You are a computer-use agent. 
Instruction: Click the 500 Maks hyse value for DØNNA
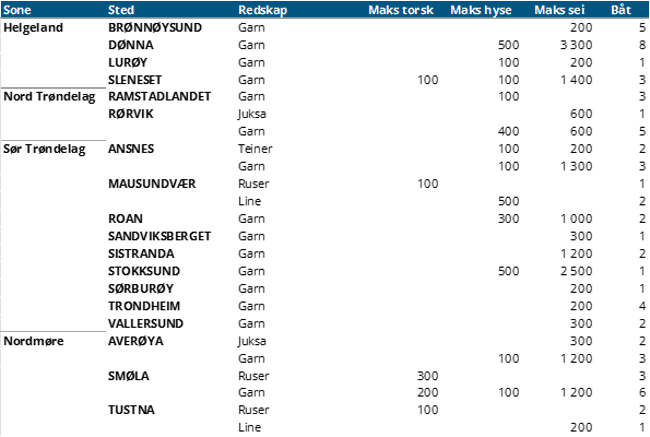509,45
